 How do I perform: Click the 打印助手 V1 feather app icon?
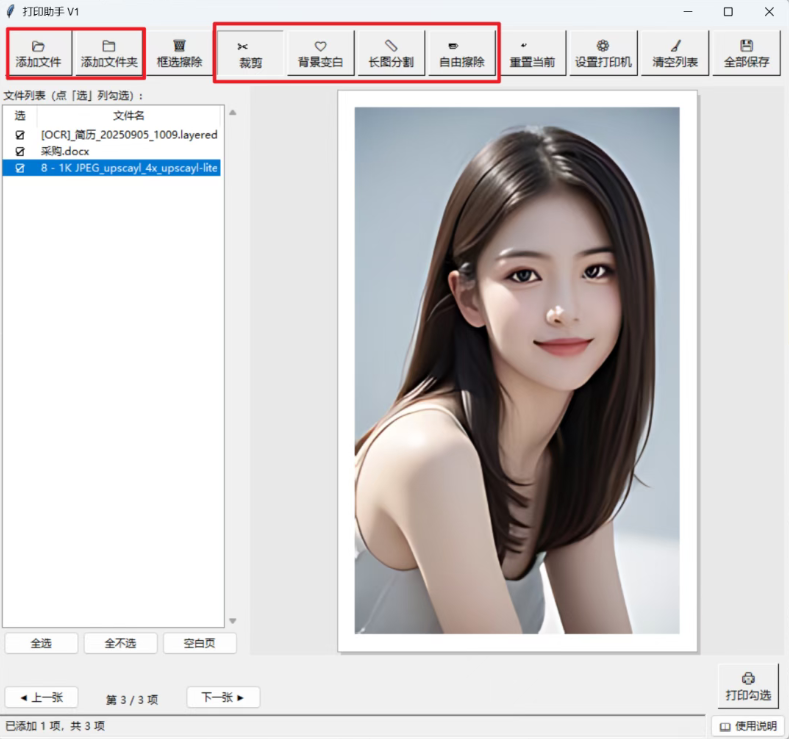pos(10,11)
